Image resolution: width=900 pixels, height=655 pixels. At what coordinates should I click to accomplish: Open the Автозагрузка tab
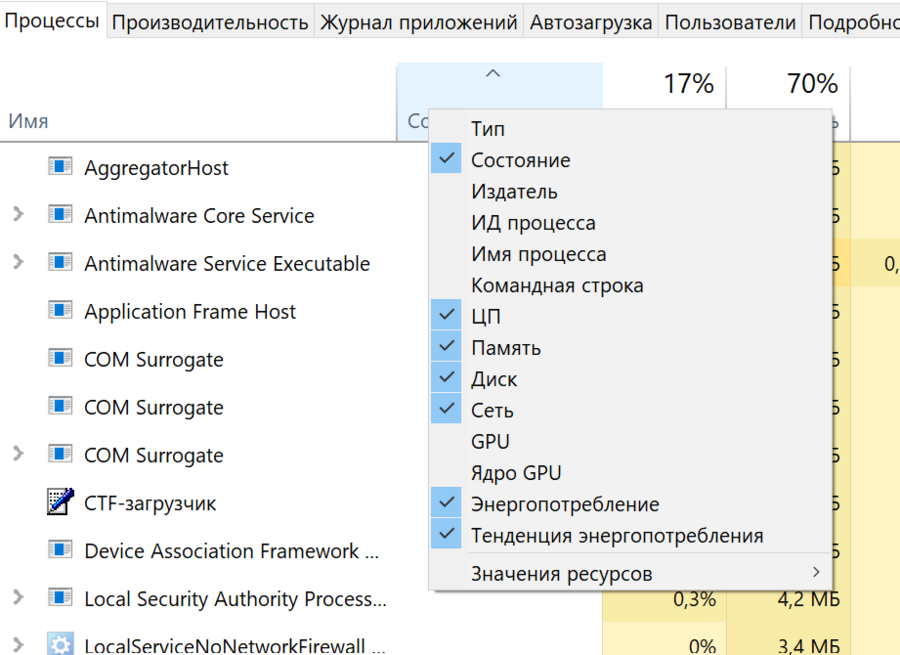(590, 22)
